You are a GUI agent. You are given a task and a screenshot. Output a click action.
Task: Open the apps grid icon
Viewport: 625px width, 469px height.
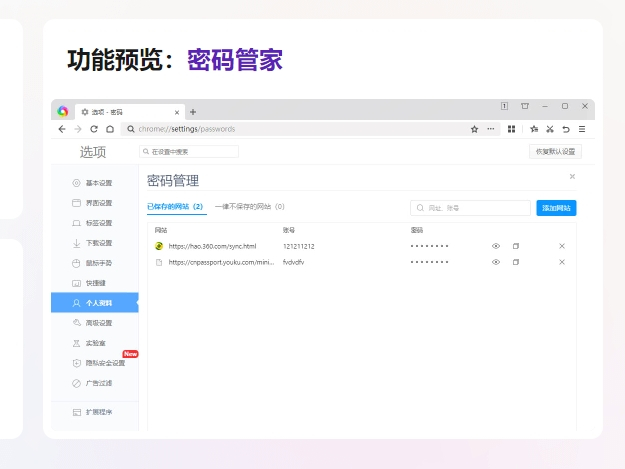[x=511, y=129]
